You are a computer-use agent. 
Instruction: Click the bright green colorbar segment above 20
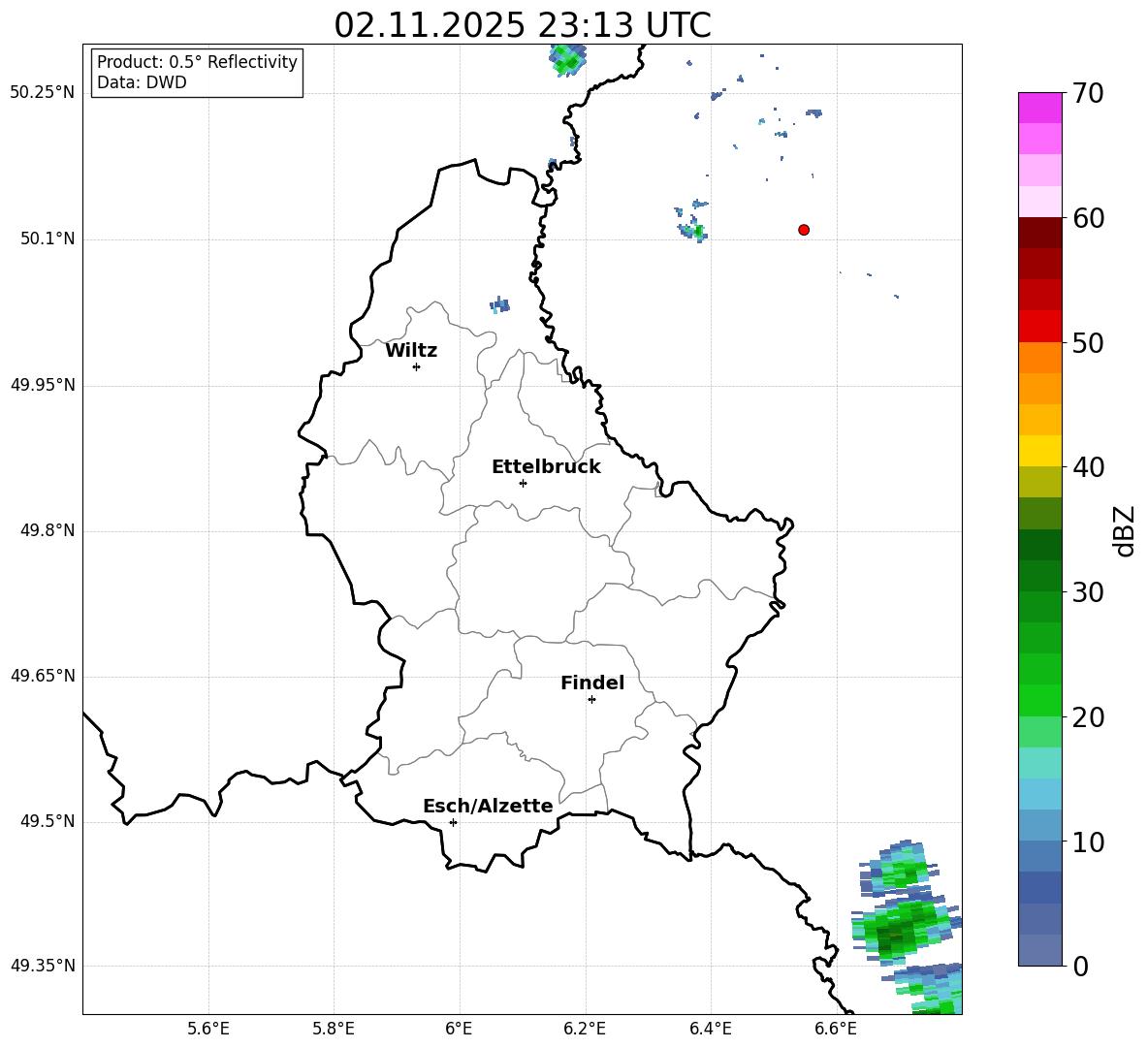tap(1040, 700)
